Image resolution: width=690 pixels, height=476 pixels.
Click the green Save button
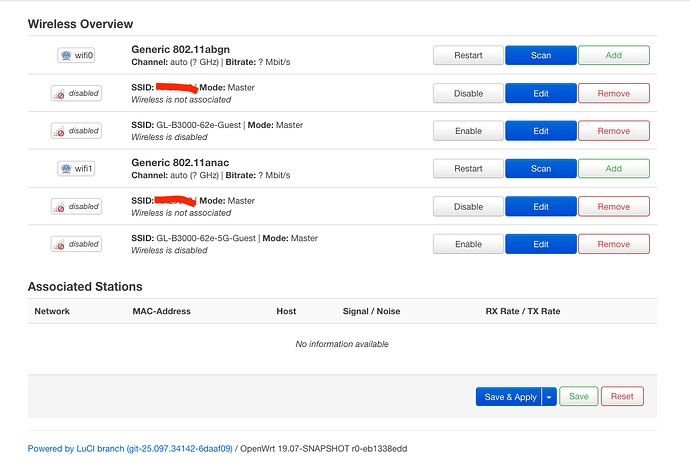point(578,397)
